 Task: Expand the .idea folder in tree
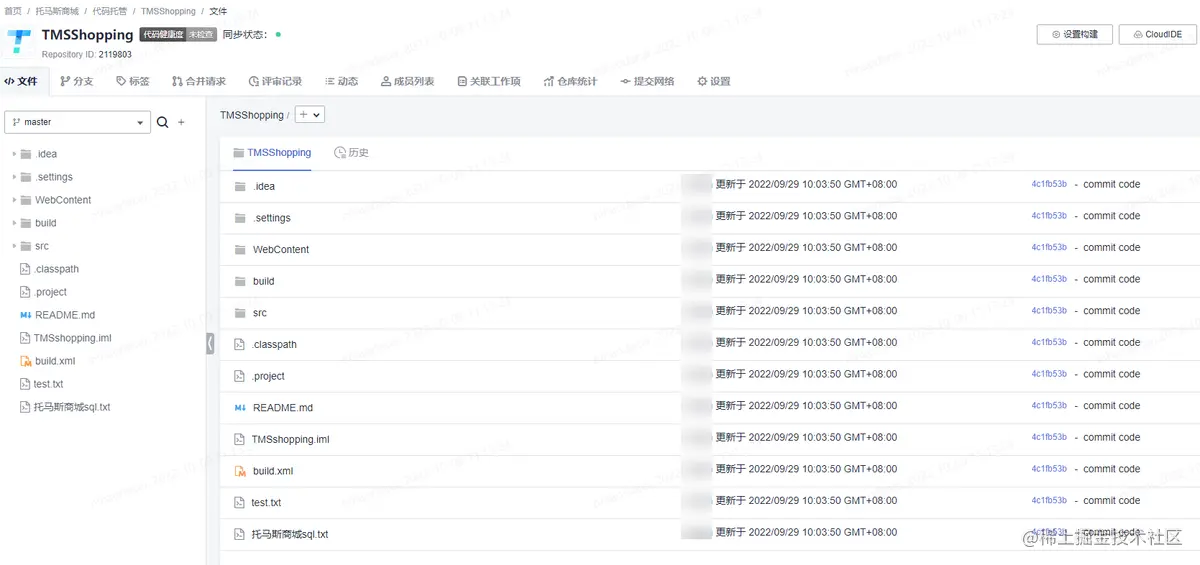(x=14, y=154)
